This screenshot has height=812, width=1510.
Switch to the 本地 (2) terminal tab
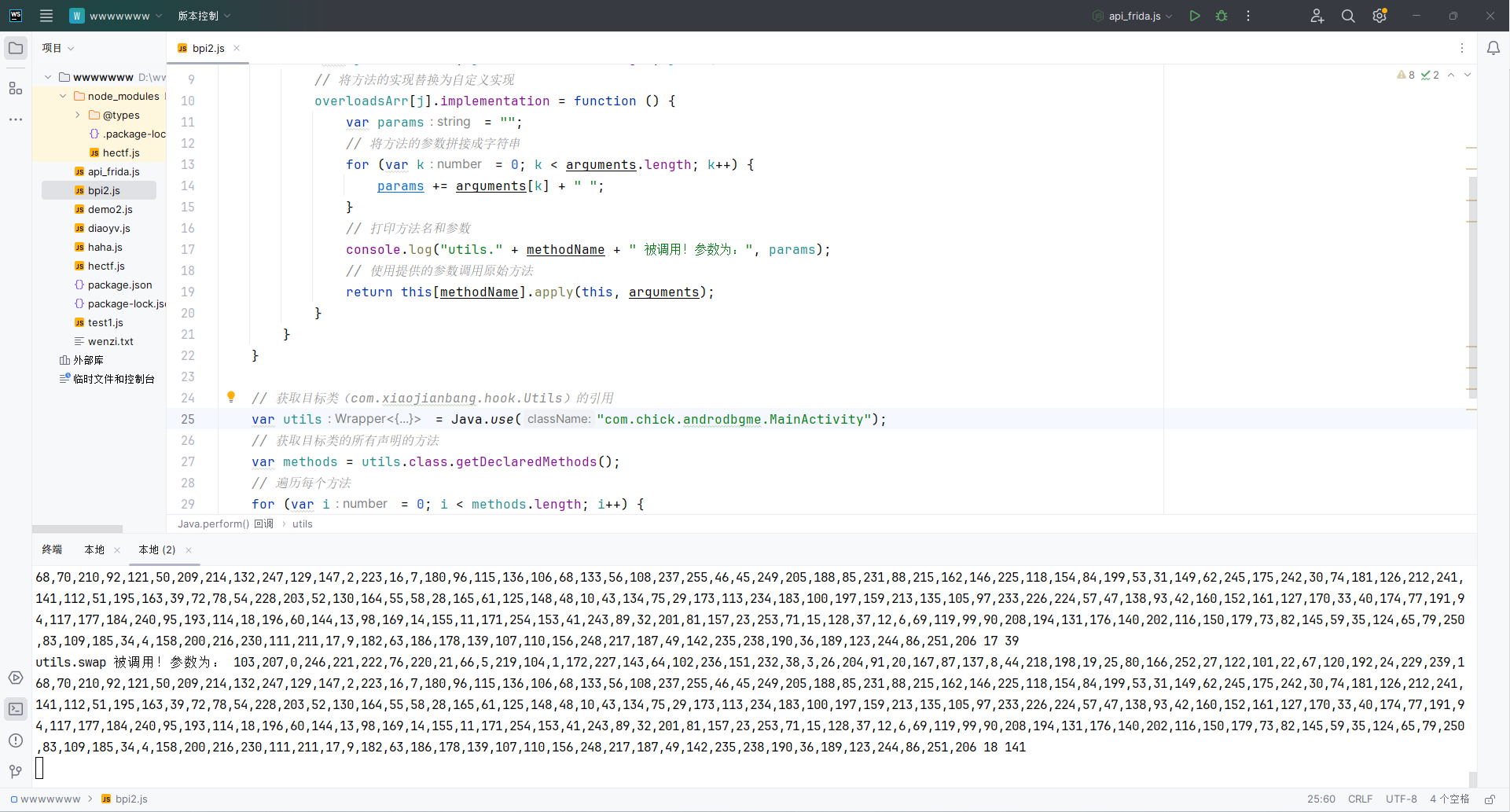coord(157,549)
